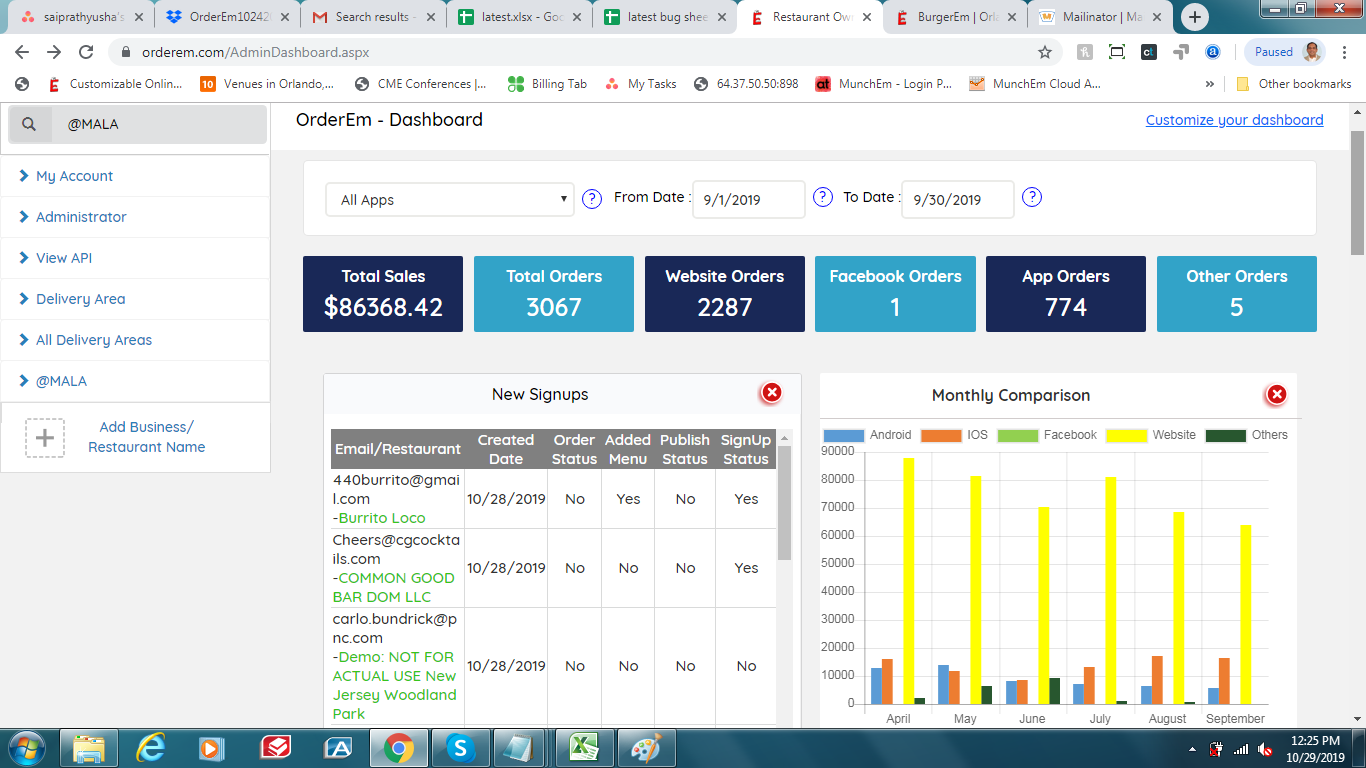Click the search magnifier icon in sidebar
This screenshot has height=768, width=1366.
click(x=29, y=124)
